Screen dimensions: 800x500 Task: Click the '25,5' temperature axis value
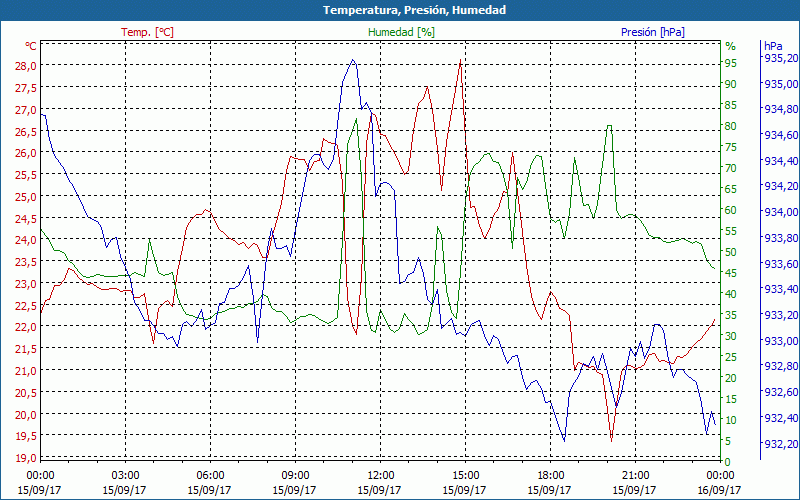pos(26,175)
